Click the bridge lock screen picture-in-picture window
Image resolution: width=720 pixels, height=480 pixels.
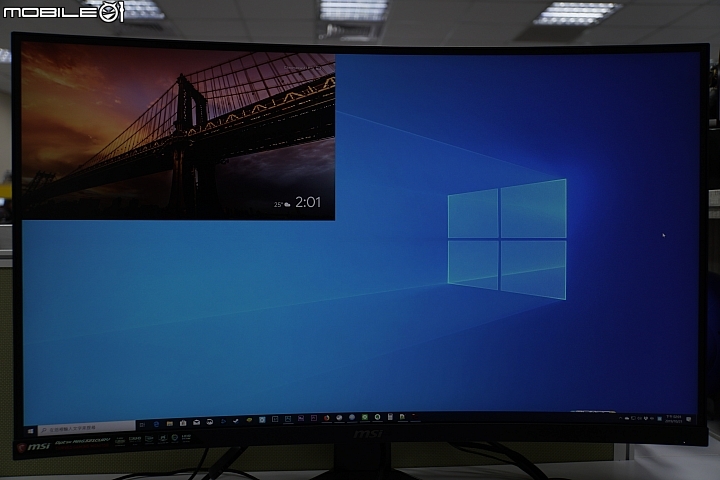pyautogui.click(x=178, y=132)
